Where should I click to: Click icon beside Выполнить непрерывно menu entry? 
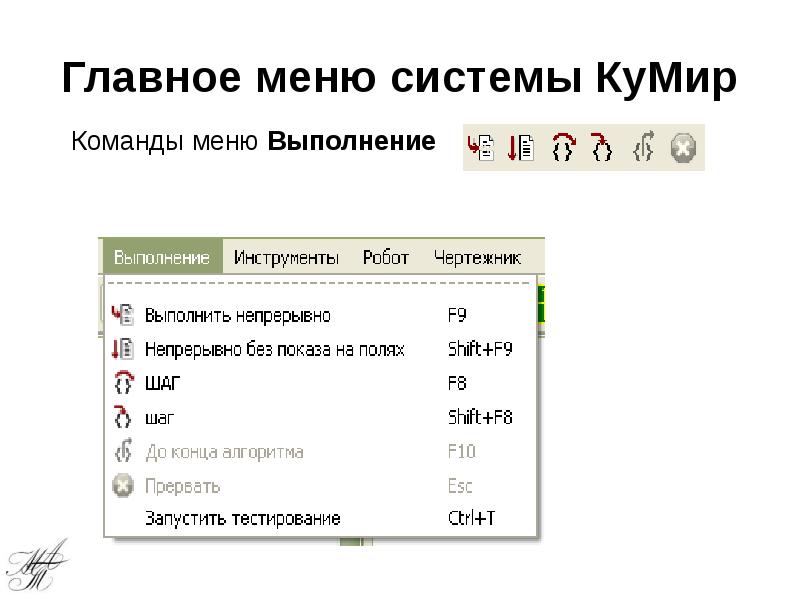(123, 315)
